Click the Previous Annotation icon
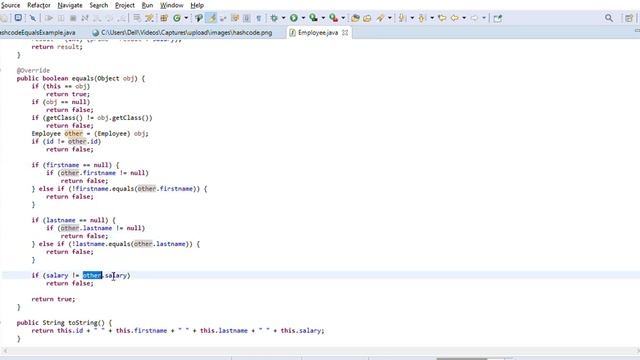This screenshot has height=360, width=640. (x=422, y=18)
